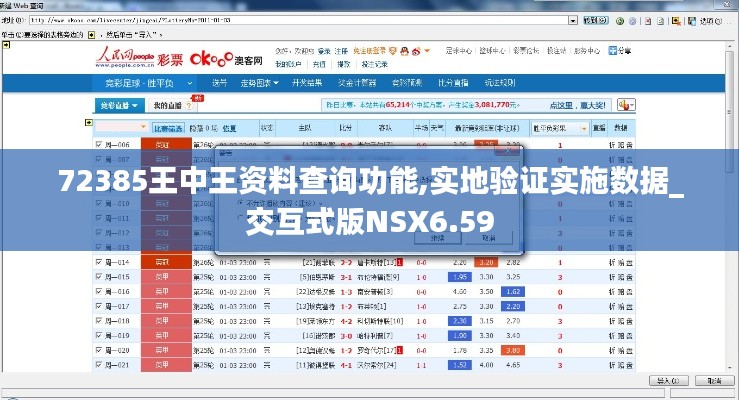Click the bottom-right 取消 cancel button
739x400 pixels.
714,380
